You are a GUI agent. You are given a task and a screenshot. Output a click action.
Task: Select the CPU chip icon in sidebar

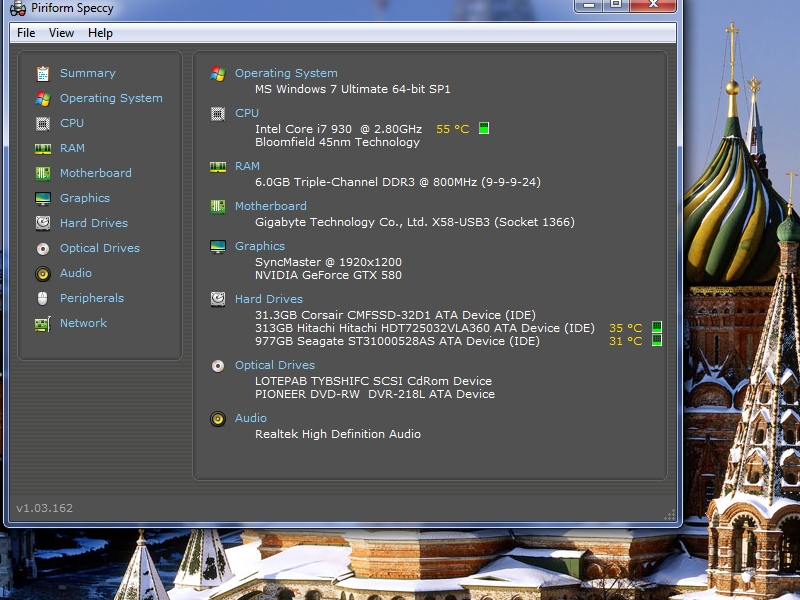[x=43, y=123]
